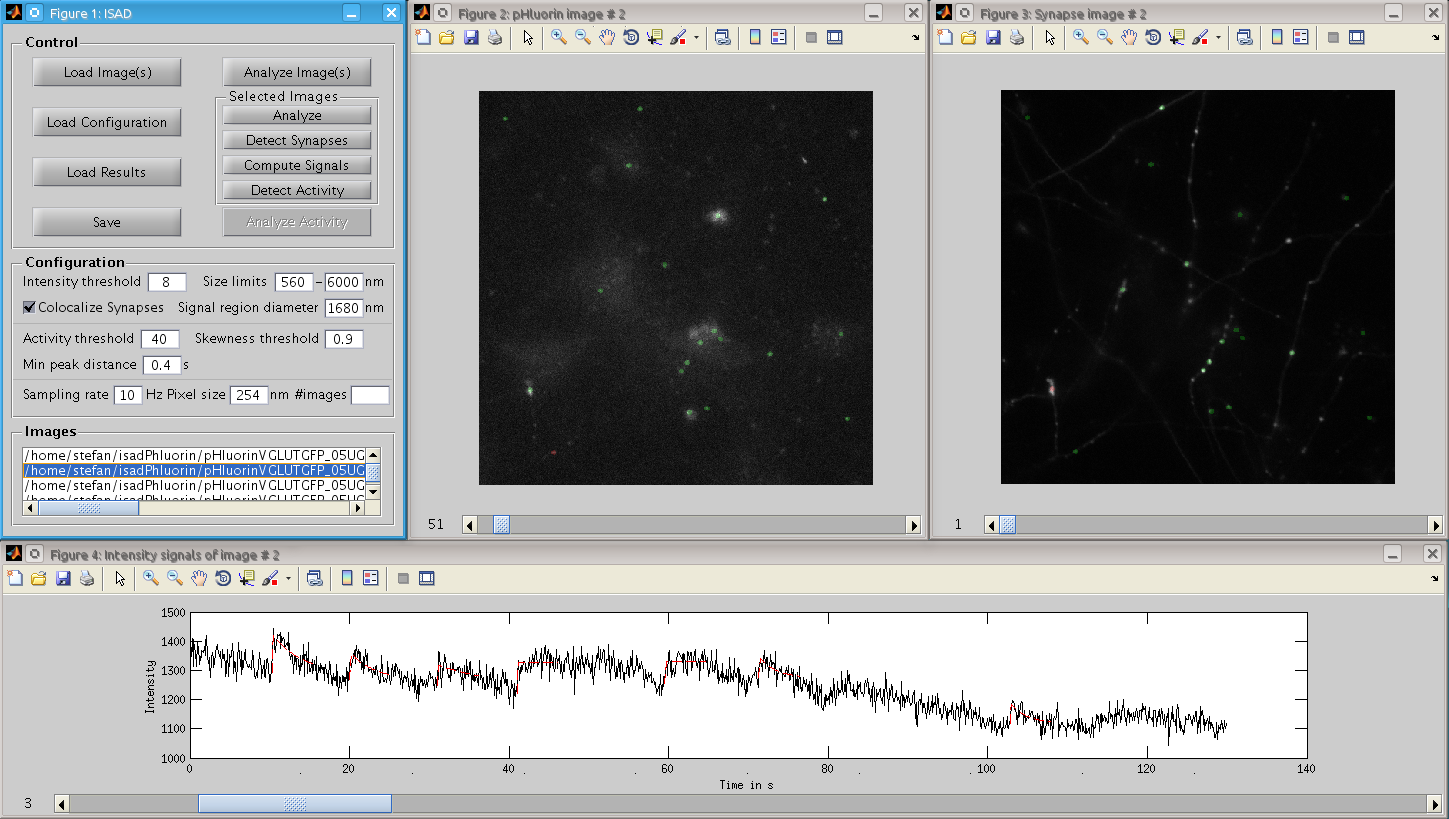Activate Pan hand tool in Figure 3 toolbar

[1128, 38]
